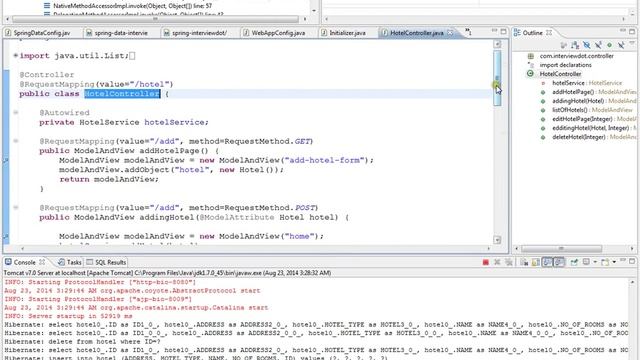Open the Initializer.java editor tab
640x360 pixels.
(x=343, y=33)
